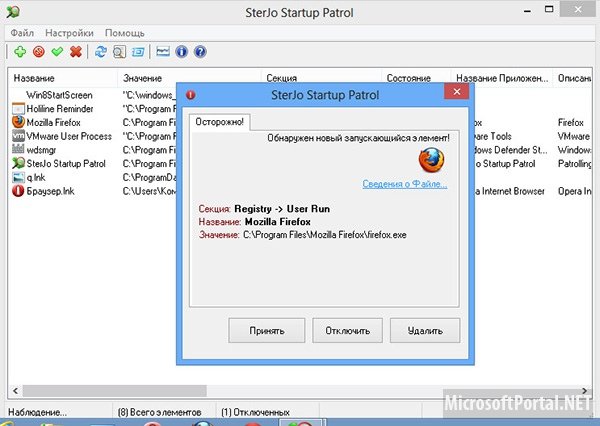Viewport: 600px width, 426px height.
Task: Click the monitor graph toolbar icon
Action: point(163,52)
